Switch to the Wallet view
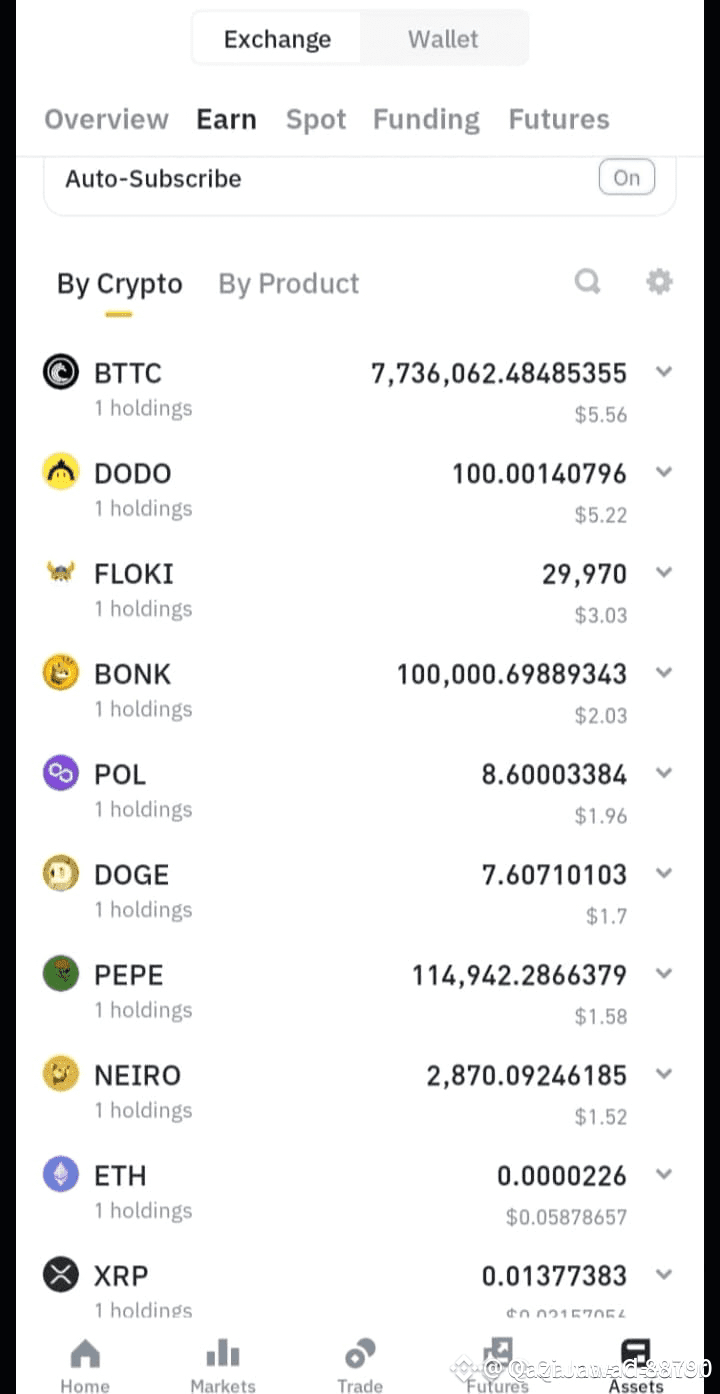This screenshot has height=1394, width=720. (x=443, y=40)
